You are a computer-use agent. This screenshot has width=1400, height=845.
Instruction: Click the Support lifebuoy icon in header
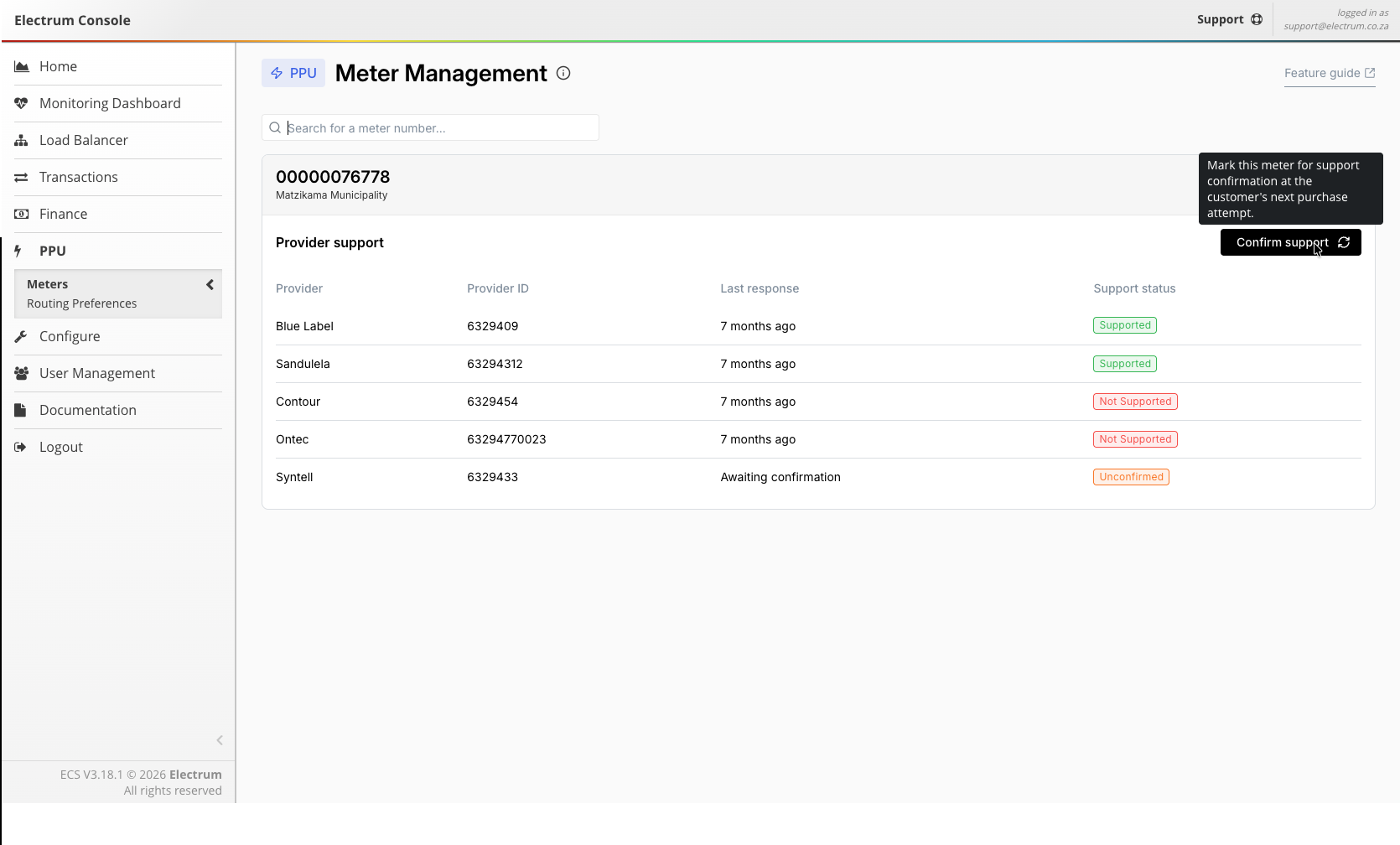tap(1256, 19)
